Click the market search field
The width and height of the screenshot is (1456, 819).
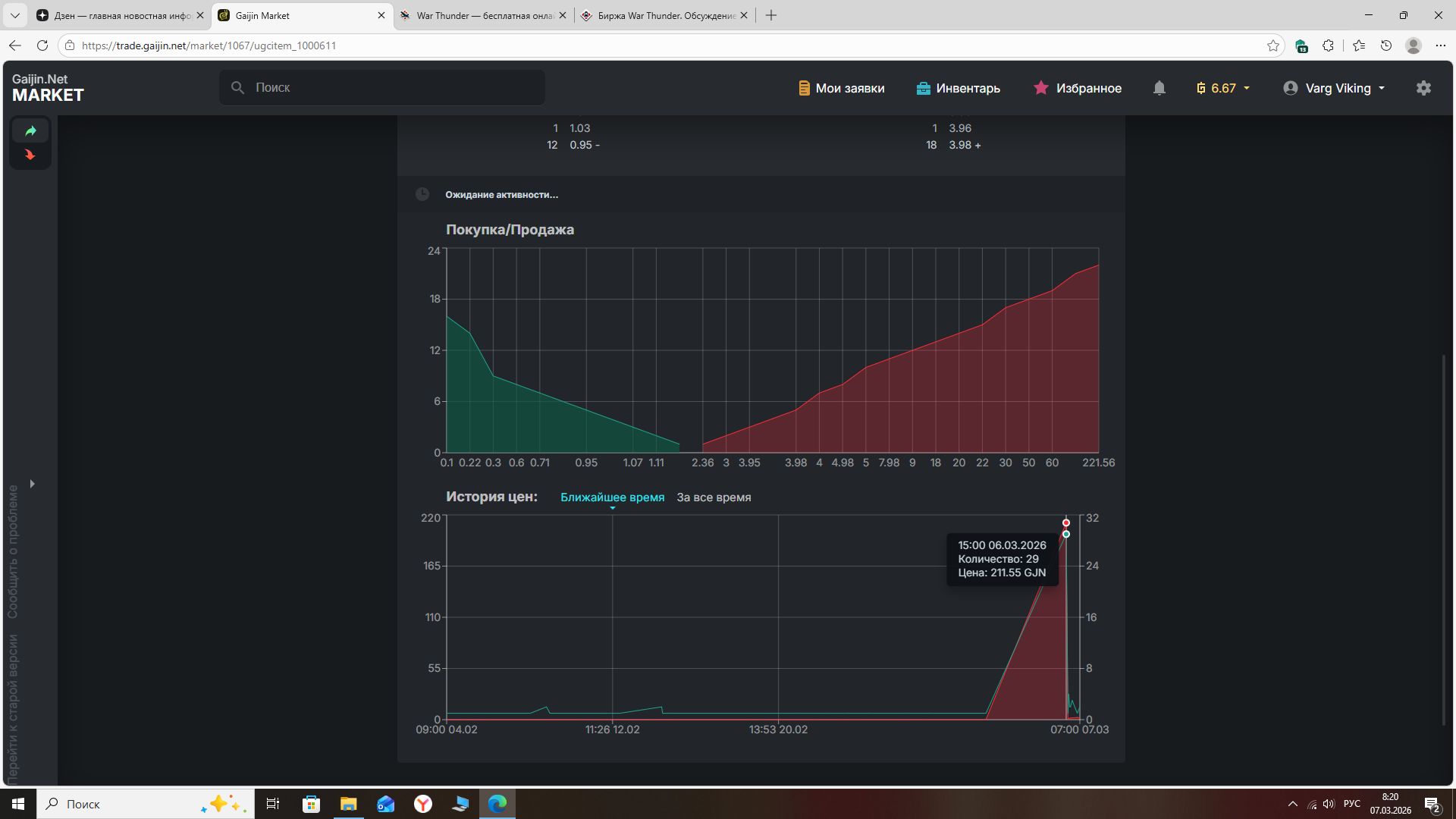pyautogui.click(x=382, y=88)
